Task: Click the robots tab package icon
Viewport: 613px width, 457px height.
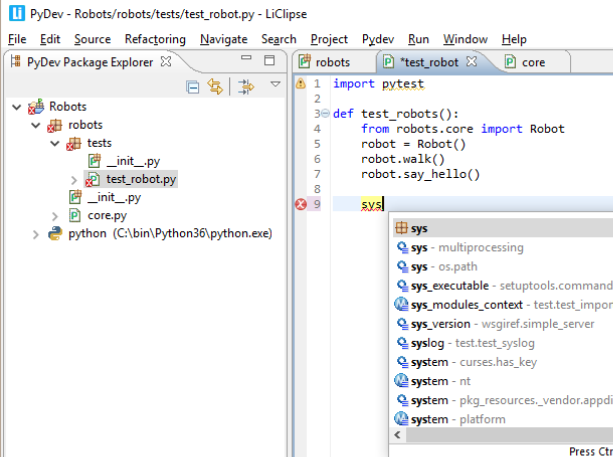Action: point(305,62)
